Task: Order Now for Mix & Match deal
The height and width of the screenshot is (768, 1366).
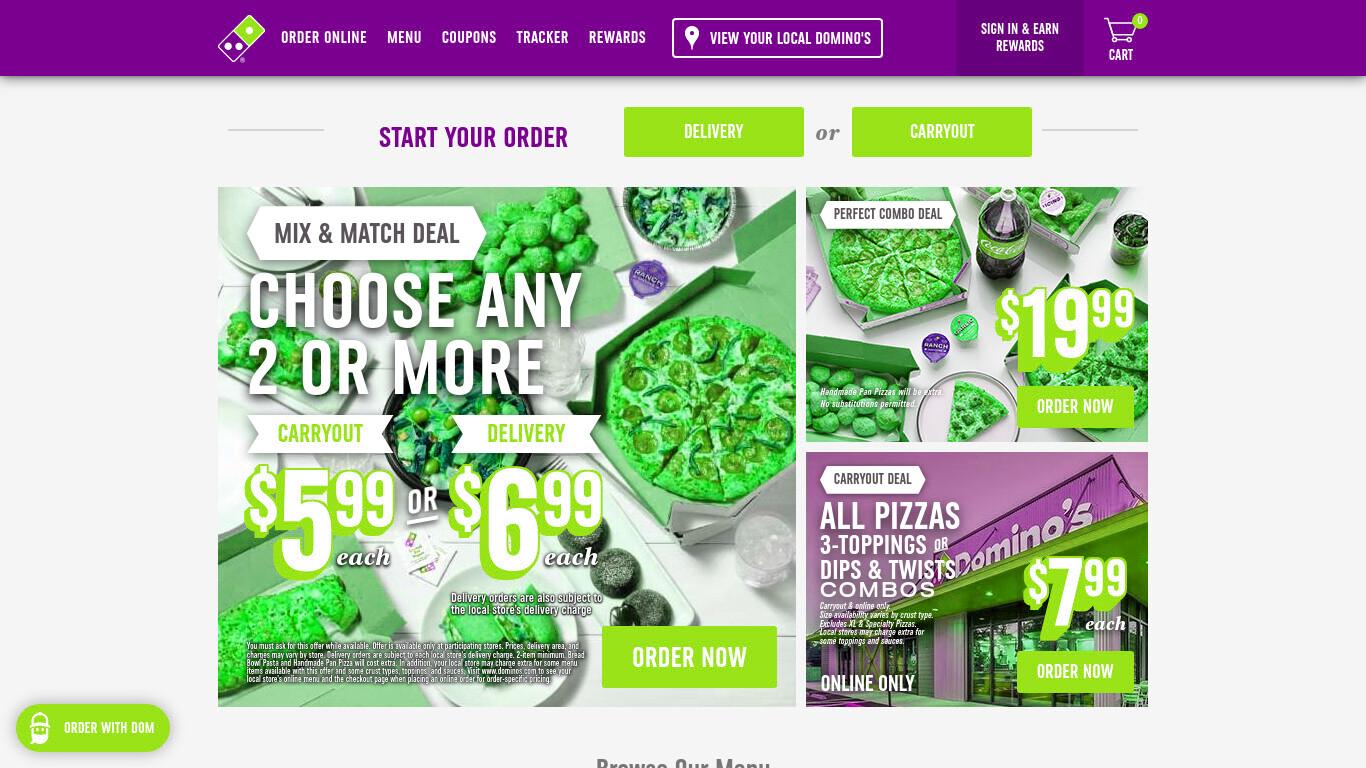Action: tap(689, 657)
